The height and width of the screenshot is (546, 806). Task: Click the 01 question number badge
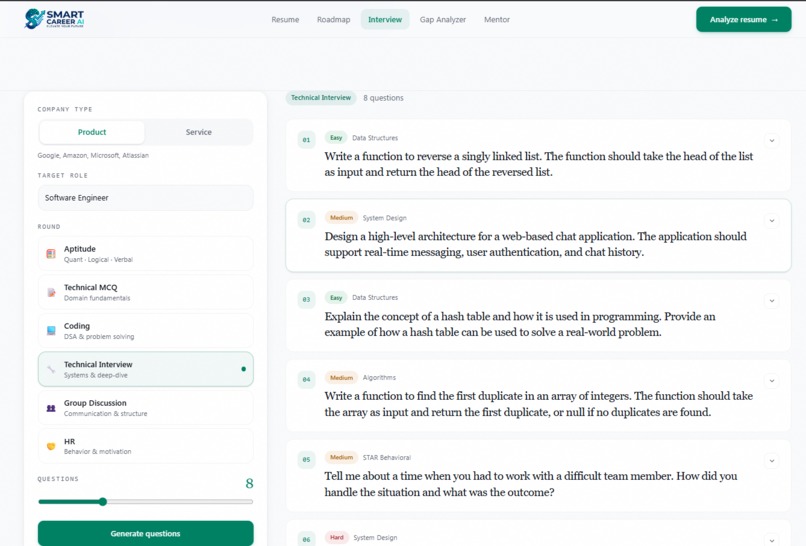point(306,140)
